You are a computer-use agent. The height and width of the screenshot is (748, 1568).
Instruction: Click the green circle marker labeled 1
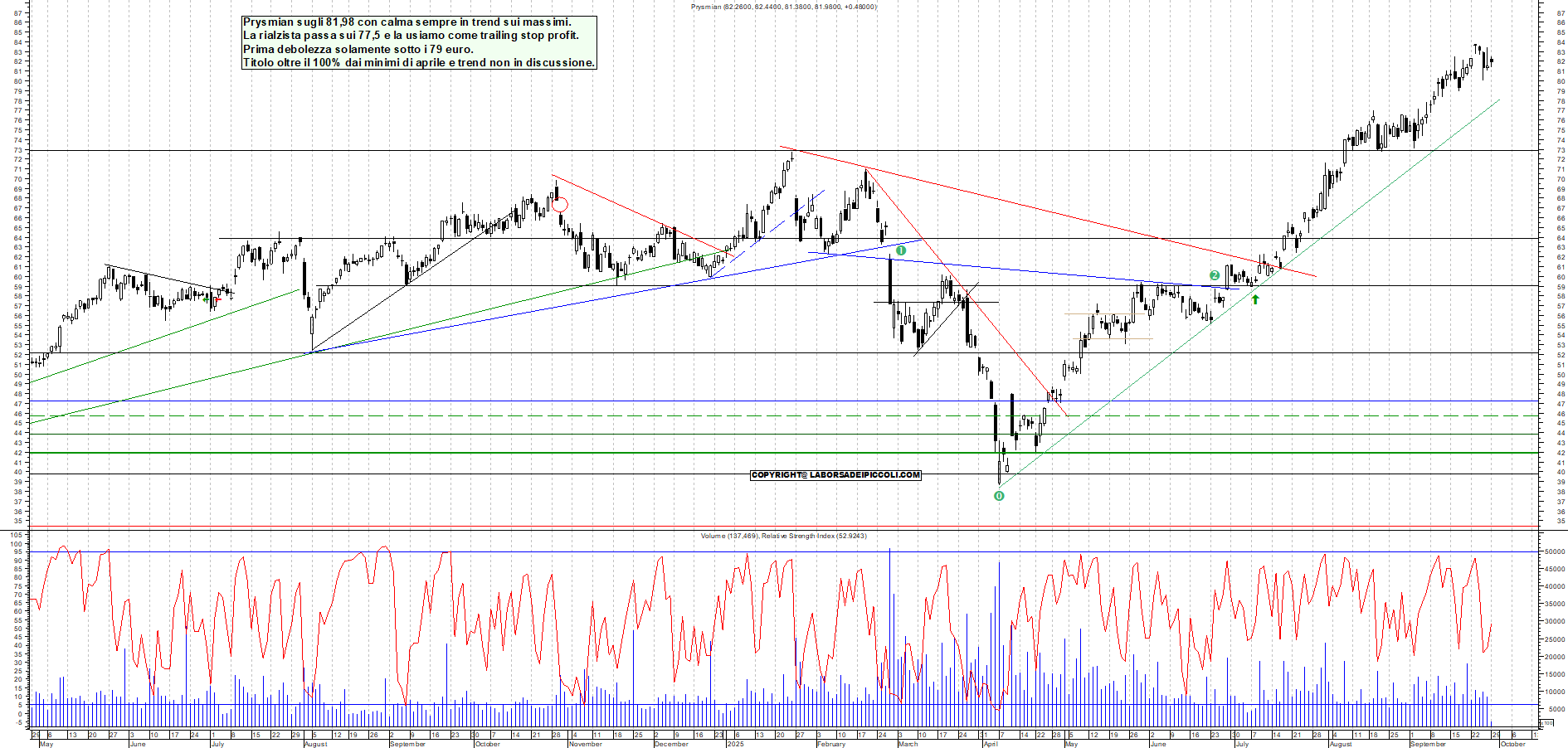[901, 250]
